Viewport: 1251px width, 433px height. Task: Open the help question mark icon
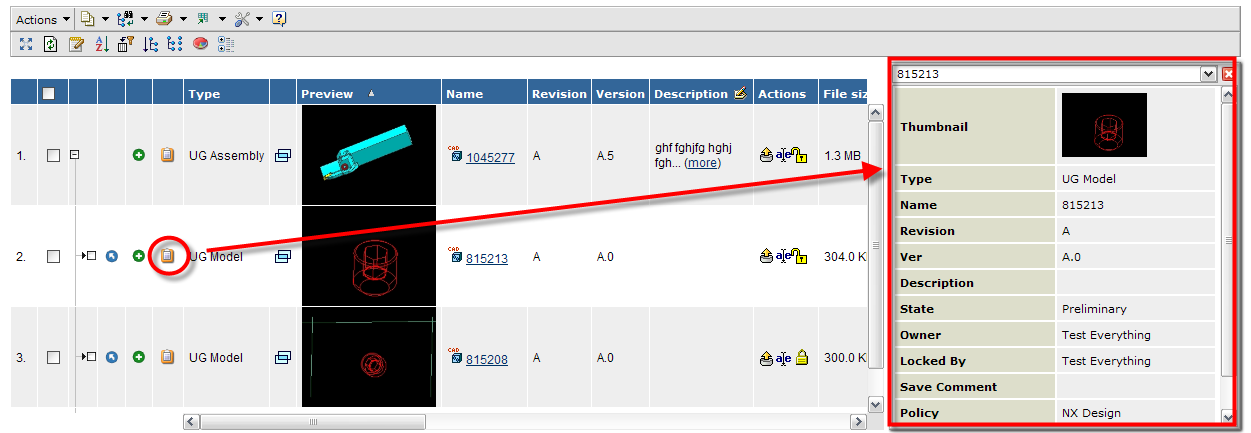pyautogui.click(x=279, y=19)
